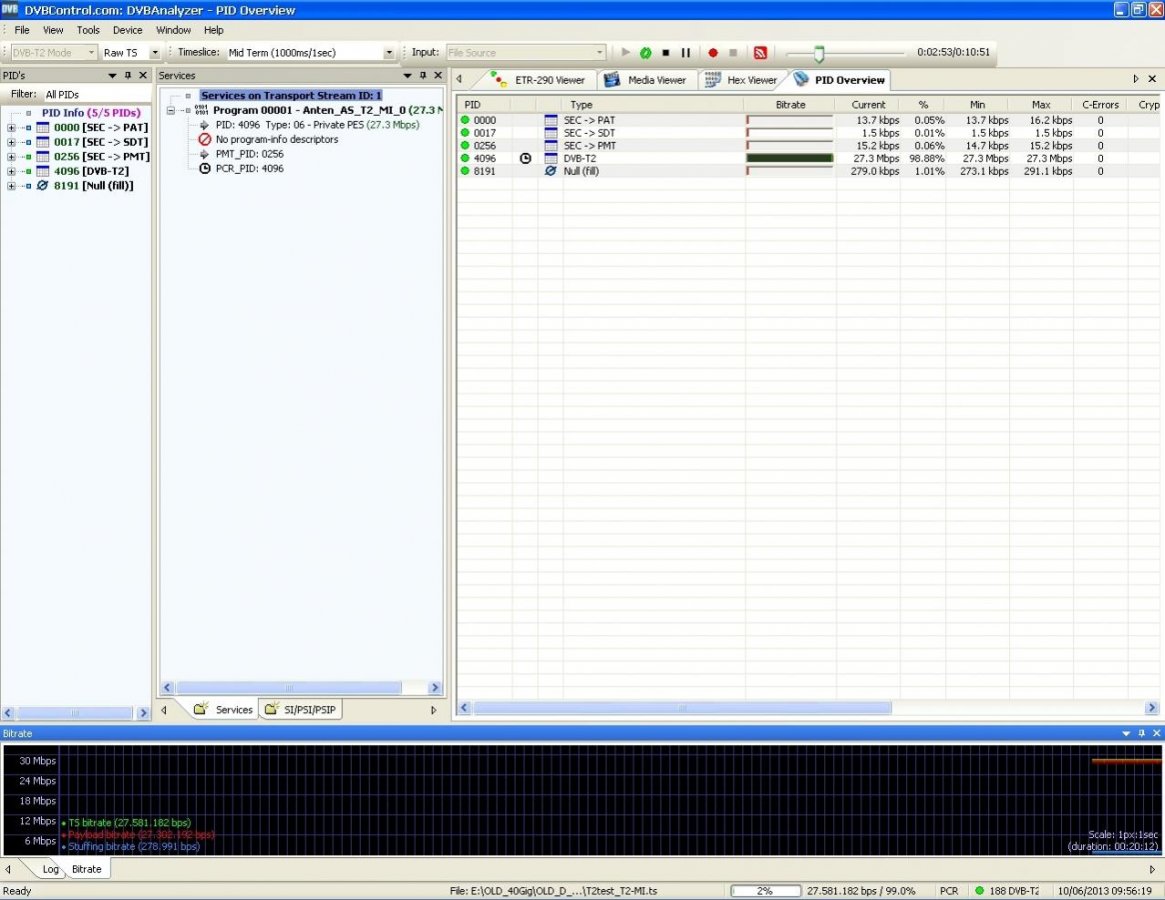Open the Timeslice dropdown
This screenshot has width=1165, height=900.
(x=389, y=53)
